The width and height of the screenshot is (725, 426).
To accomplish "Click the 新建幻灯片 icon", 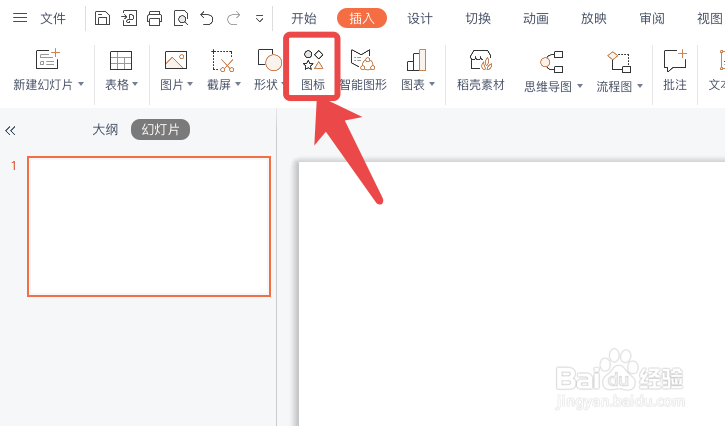I will click(48, 60).
